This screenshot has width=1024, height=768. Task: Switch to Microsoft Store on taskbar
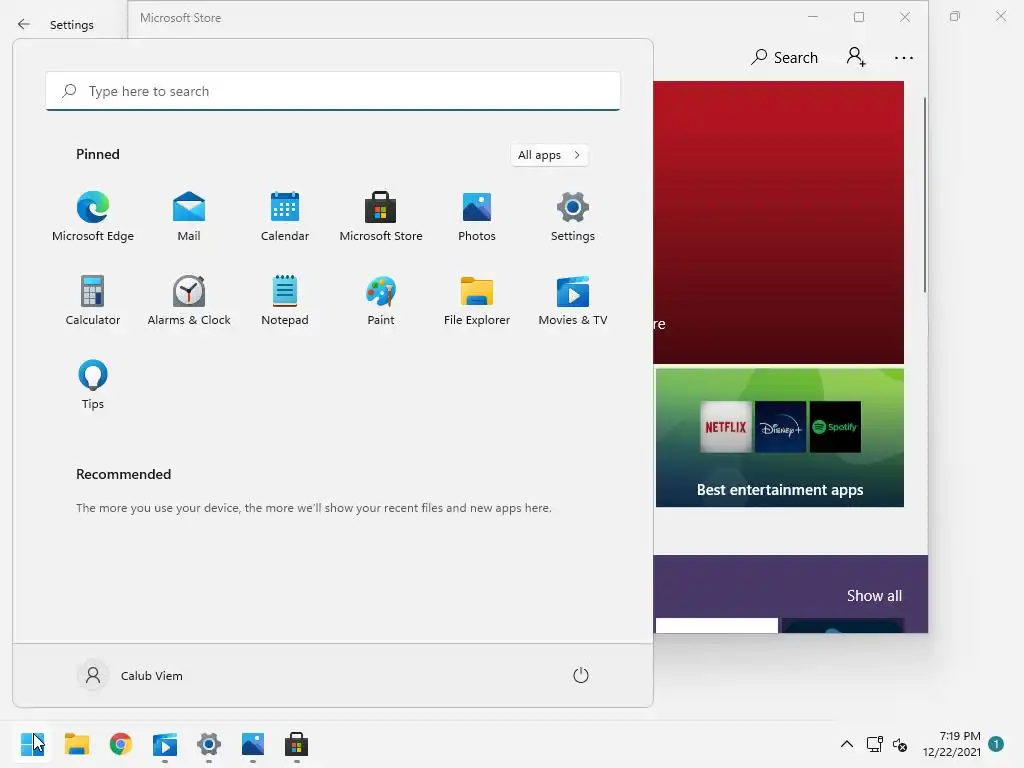click(296, 744)
